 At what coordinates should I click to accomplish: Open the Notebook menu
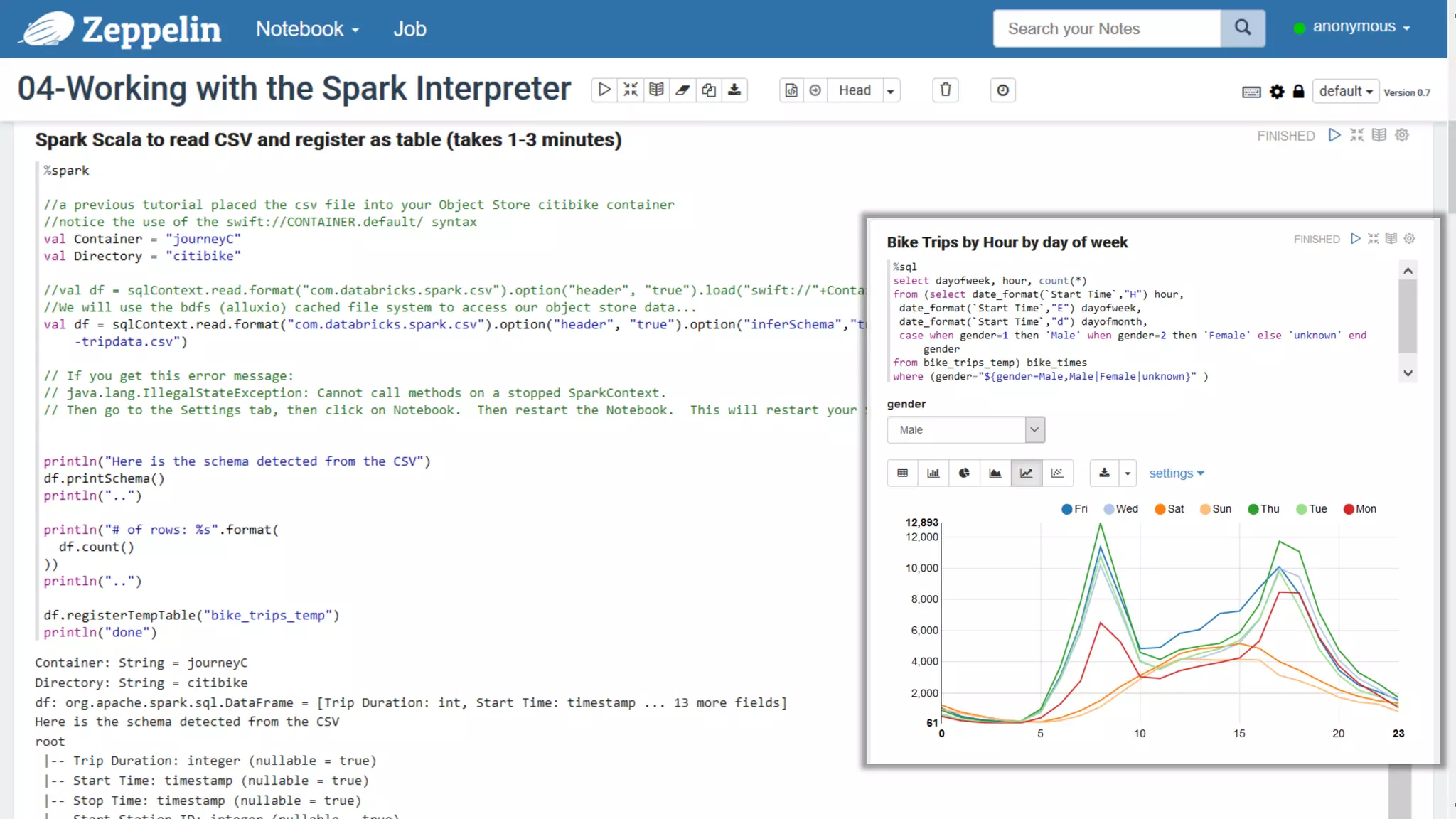click(307, 29)
